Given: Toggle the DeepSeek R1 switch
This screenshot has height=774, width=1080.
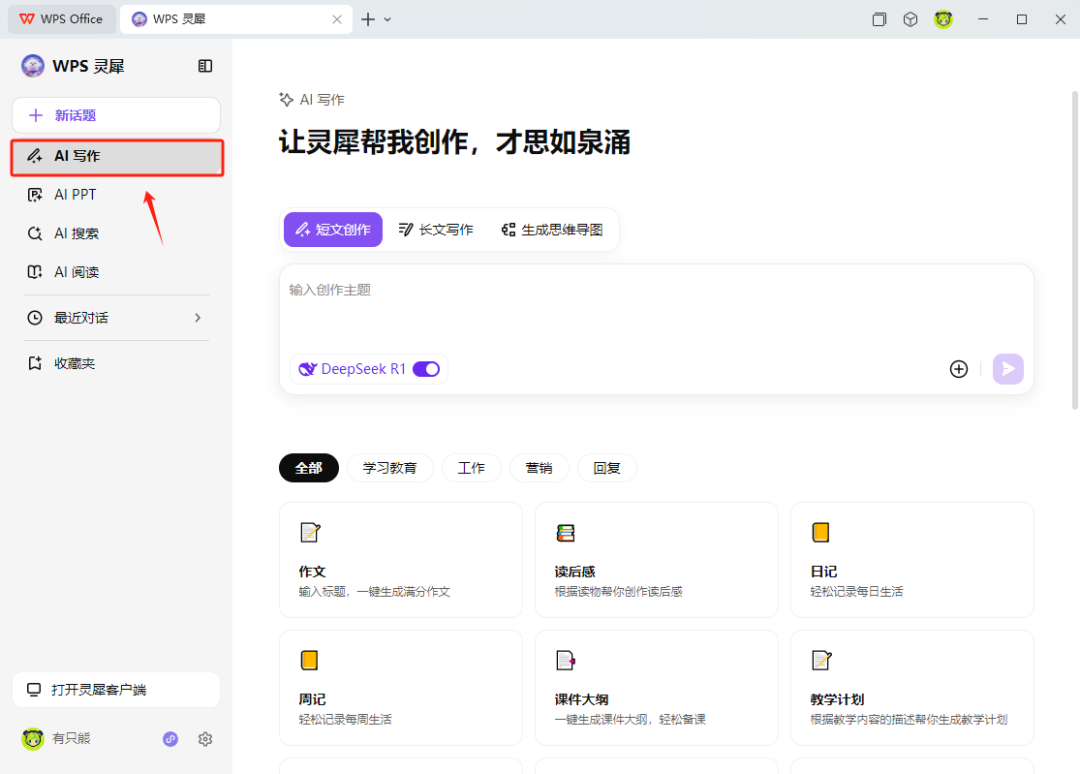Looking at the screenshot, I should tap(426, 369).
